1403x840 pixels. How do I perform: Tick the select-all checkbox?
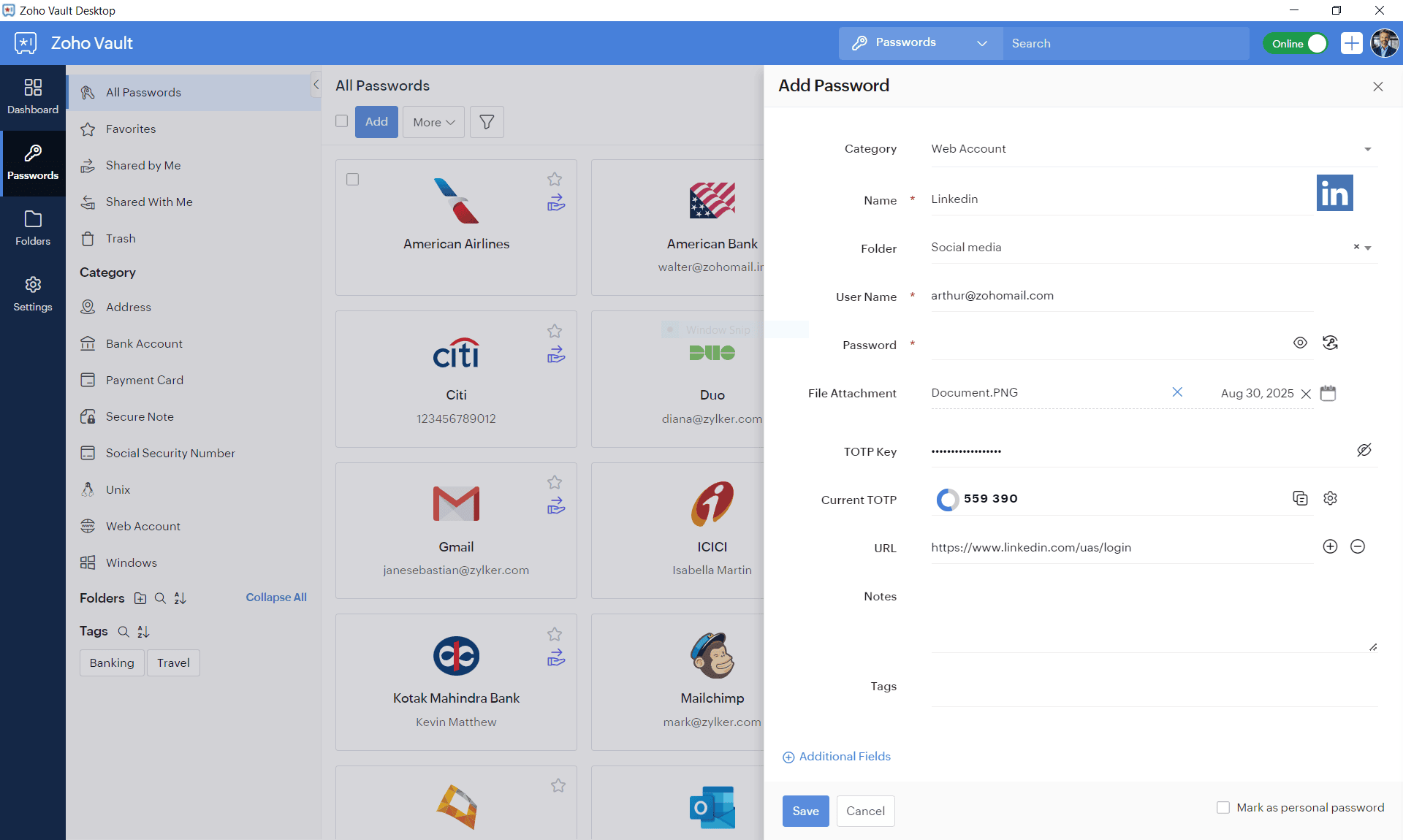(x=341, y=121)
